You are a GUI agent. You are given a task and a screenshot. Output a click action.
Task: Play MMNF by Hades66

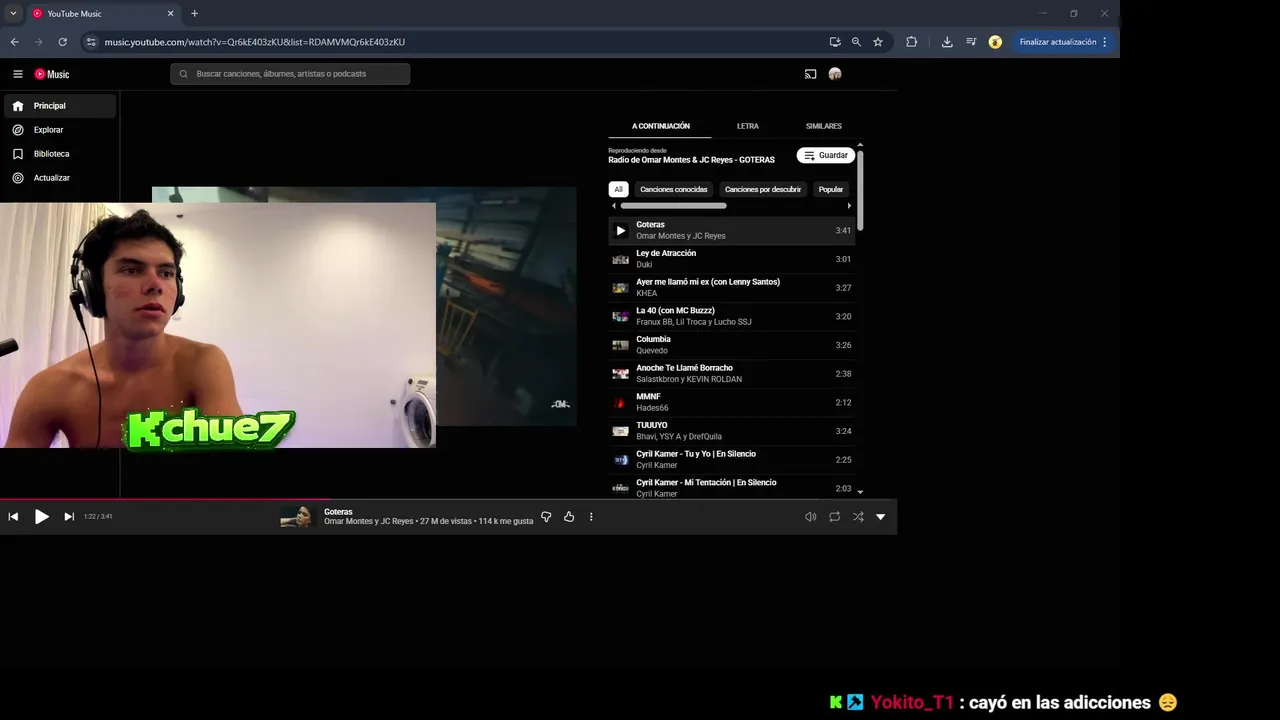(x=731, y=402)
